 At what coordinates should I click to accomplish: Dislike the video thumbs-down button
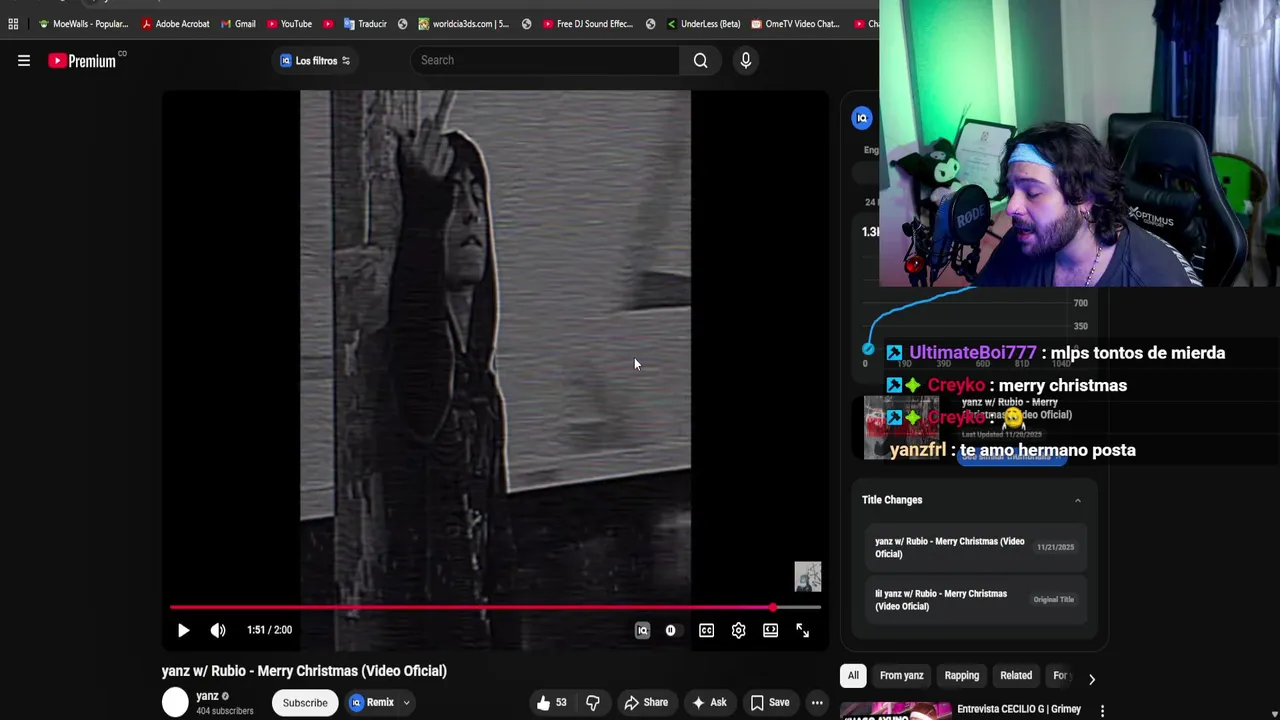(x=593, y=702)
